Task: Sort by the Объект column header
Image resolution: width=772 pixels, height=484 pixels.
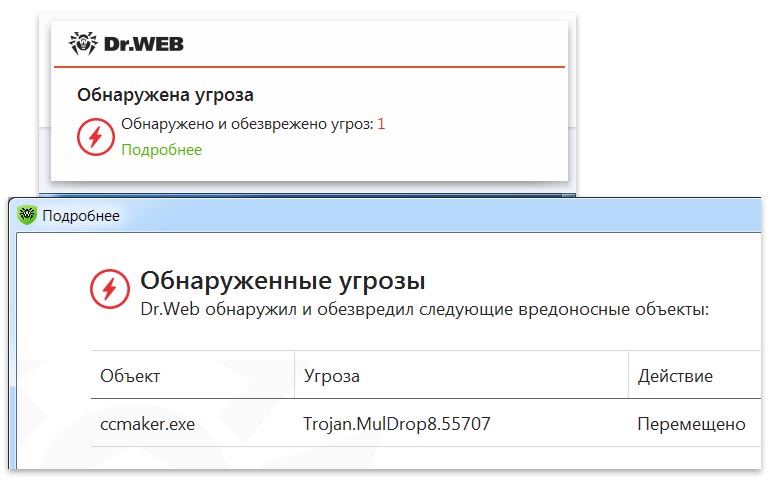Action: point(193,376)
